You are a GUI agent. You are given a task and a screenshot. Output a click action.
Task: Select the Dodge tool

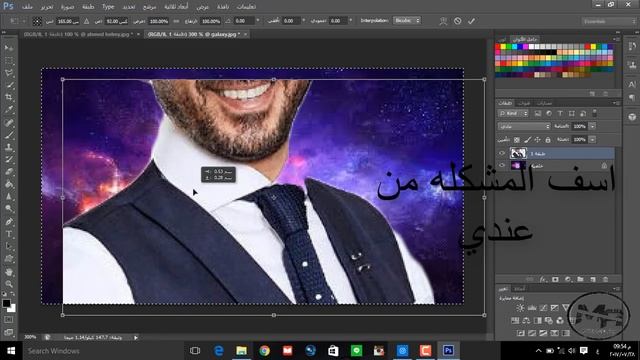tap(9, 209)
